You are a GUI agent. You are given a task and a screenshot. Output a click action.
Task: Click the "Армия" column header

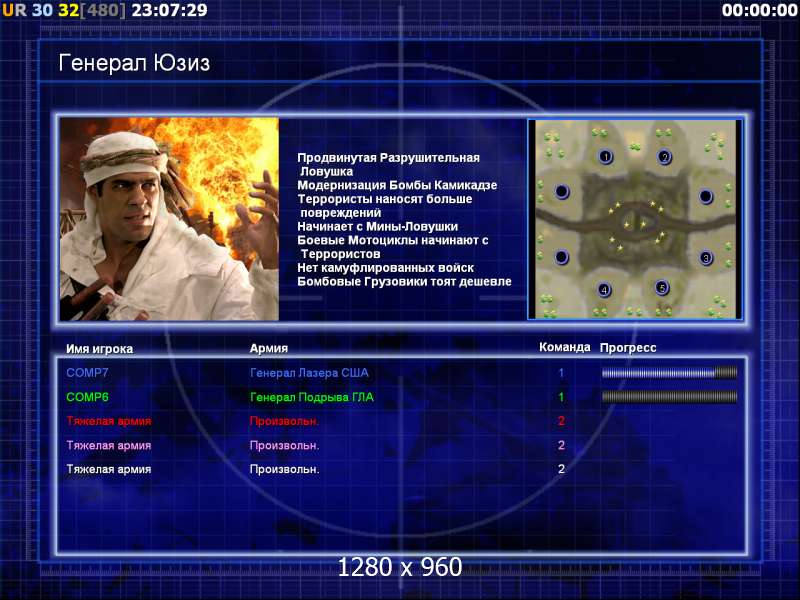(x=269, y=348)
